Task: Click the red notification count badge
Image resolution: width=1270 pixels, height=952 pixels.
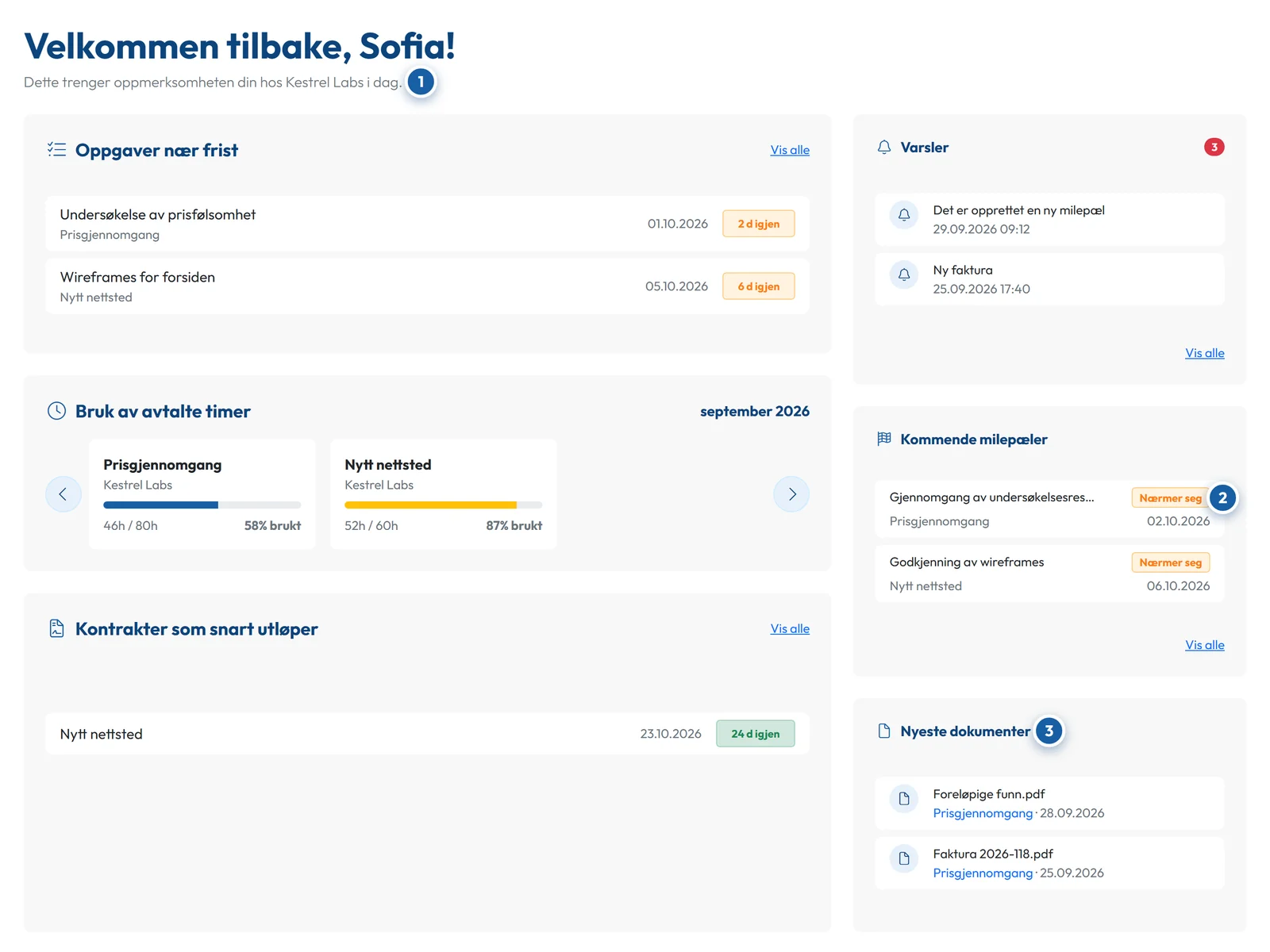Action: (x=1214, y=147)
